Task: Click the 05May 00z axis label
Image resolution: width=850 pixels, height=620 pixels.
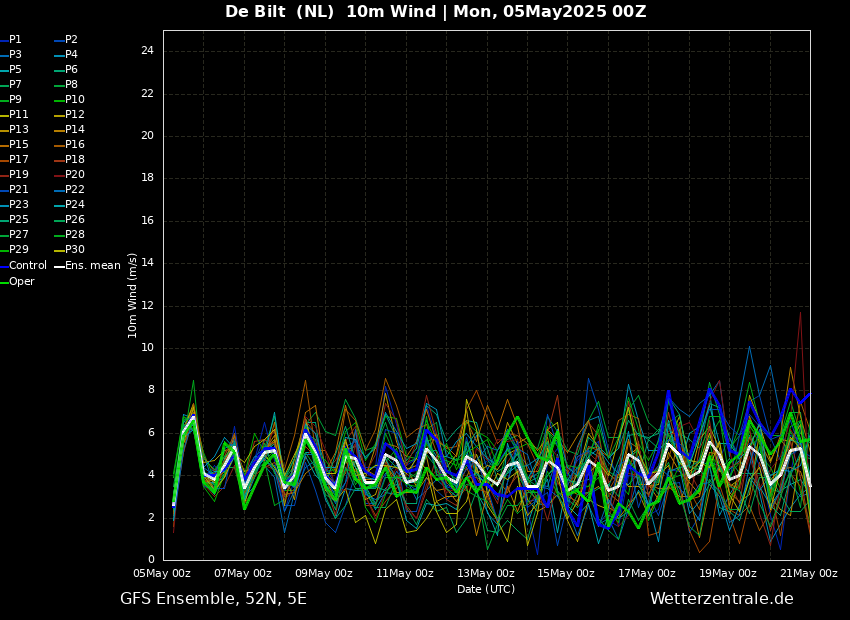Action: click(x=163, y=573)
